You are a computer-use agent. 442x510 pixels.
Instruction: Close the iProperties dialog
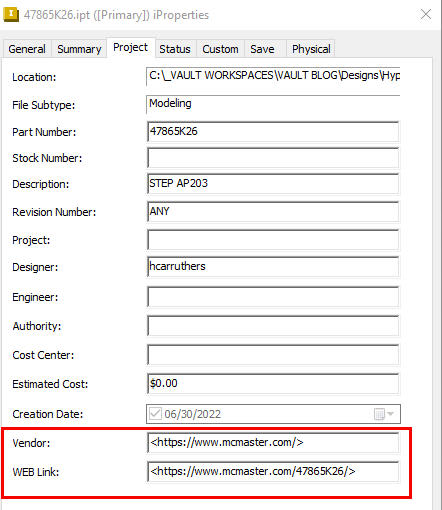click(x=426, y=14)
